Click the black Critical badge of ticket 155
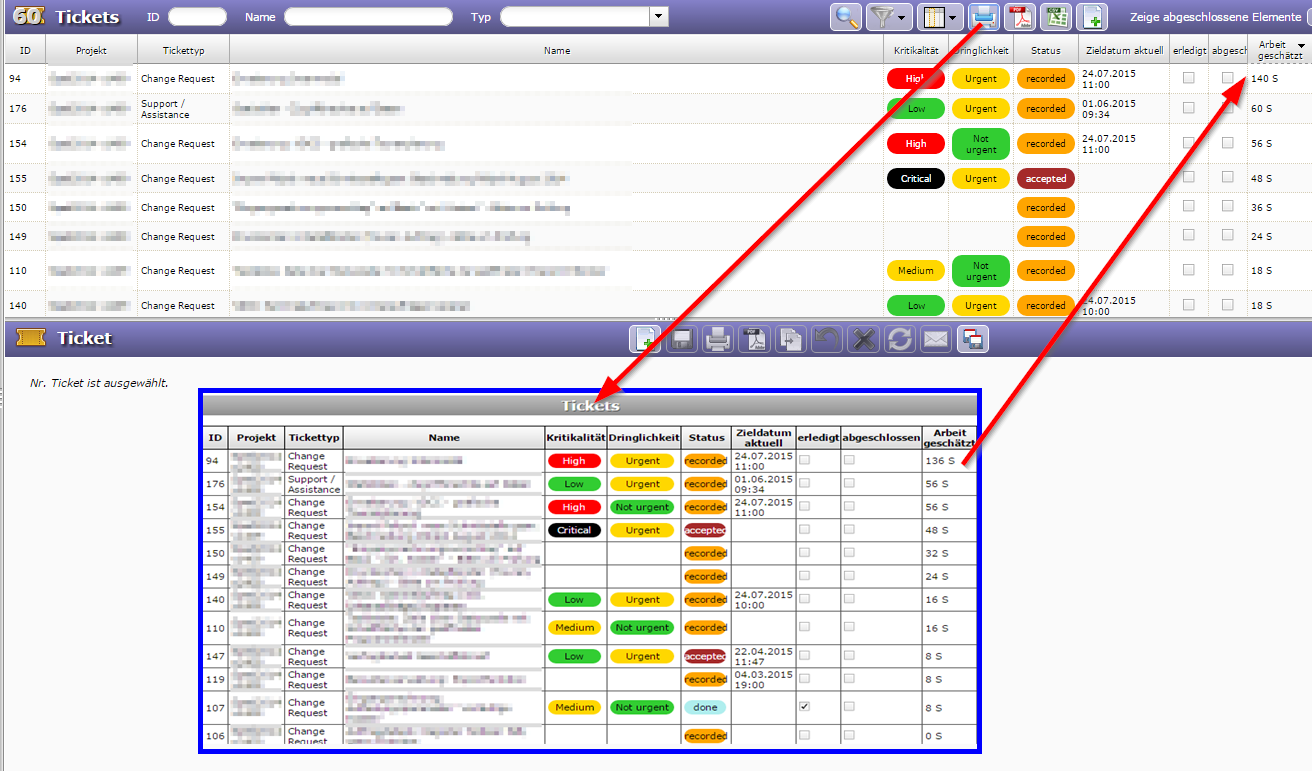Image resolution: width=1312 pixels, height=771 pixels. click(x=916, y=178)
